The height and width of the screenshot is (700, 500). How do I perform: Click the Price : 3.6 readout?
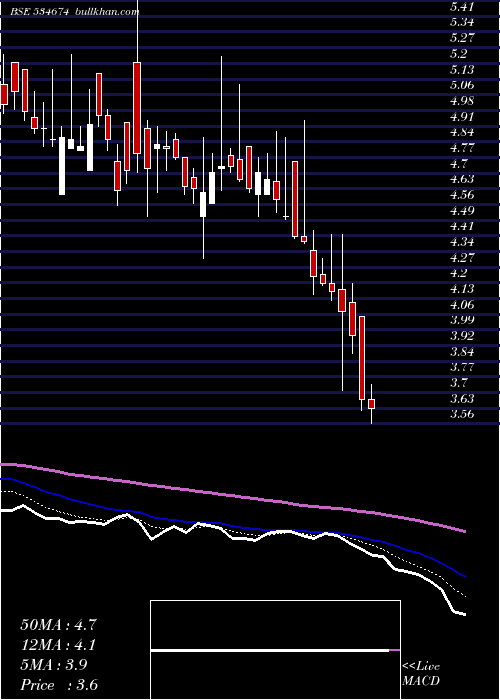tap(59, 685)
